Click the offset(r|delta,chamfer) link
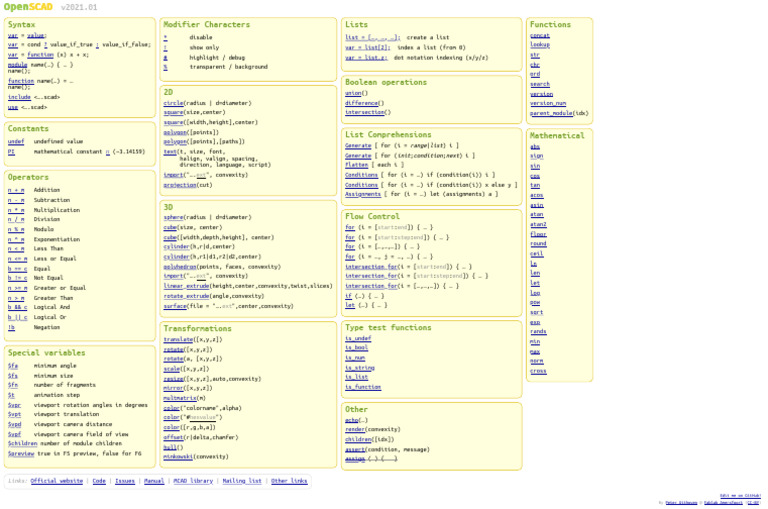 click(173, 437)
